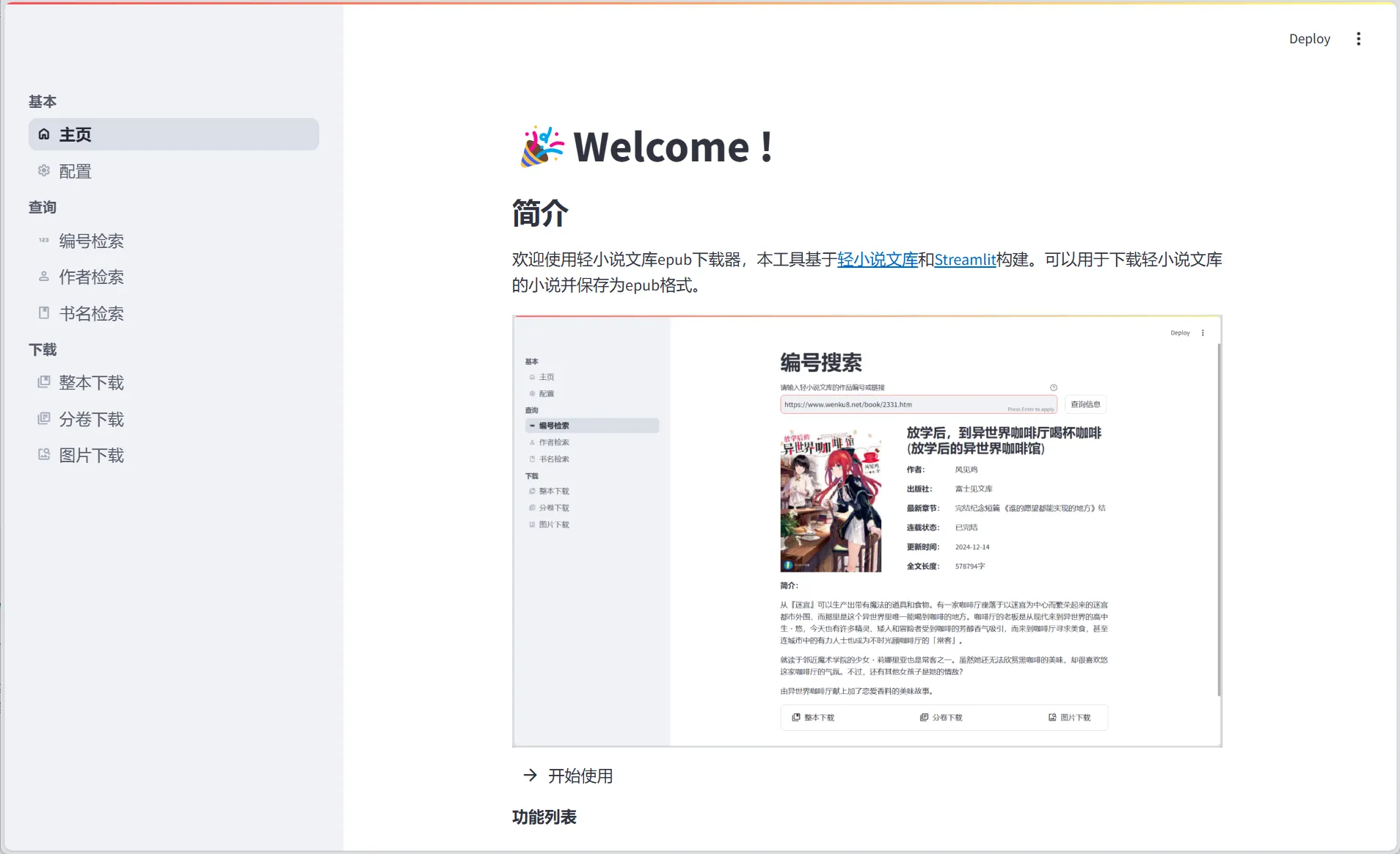Click the 基本 sidebar section header
This screenshot has width=1400, height=854.
coord(43,101)
